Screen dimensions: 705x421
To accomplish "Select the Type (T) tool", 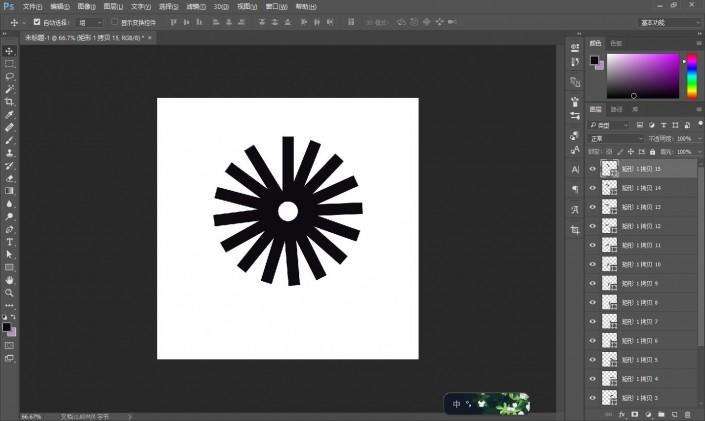I will [x=9, y=242].
